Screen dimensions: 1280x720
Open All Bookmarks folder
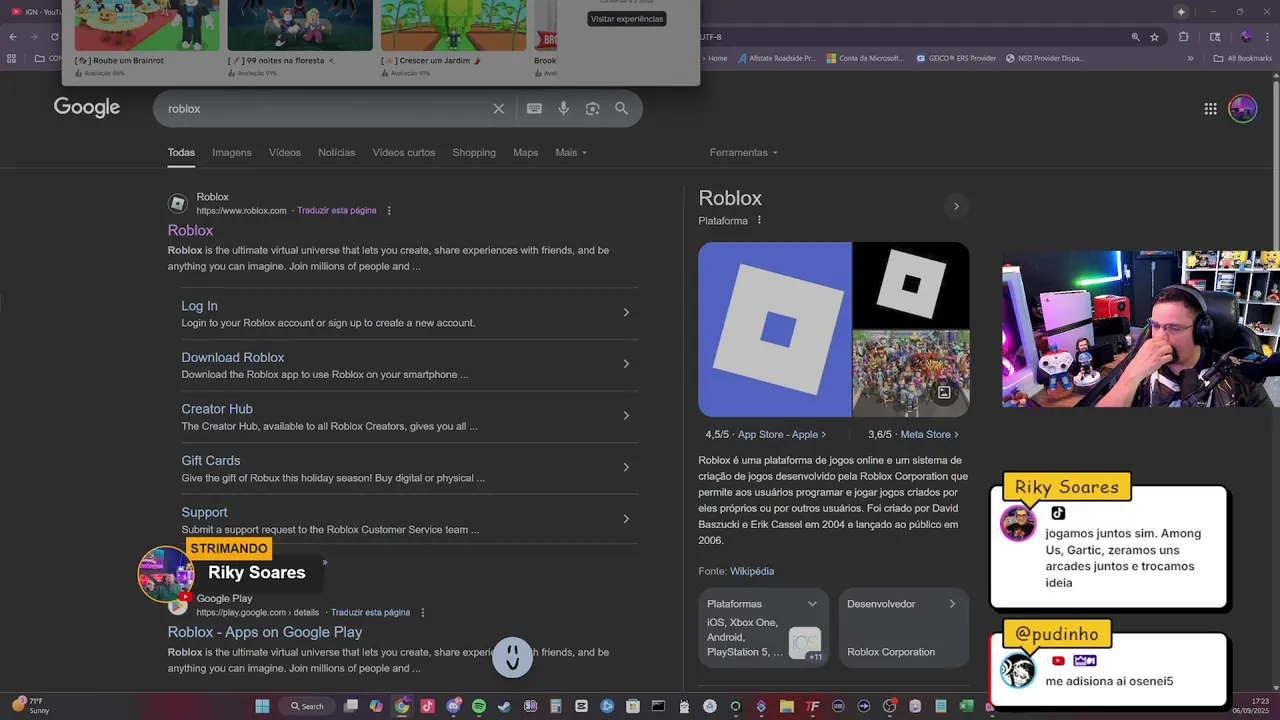click(x=1243, y=59)
